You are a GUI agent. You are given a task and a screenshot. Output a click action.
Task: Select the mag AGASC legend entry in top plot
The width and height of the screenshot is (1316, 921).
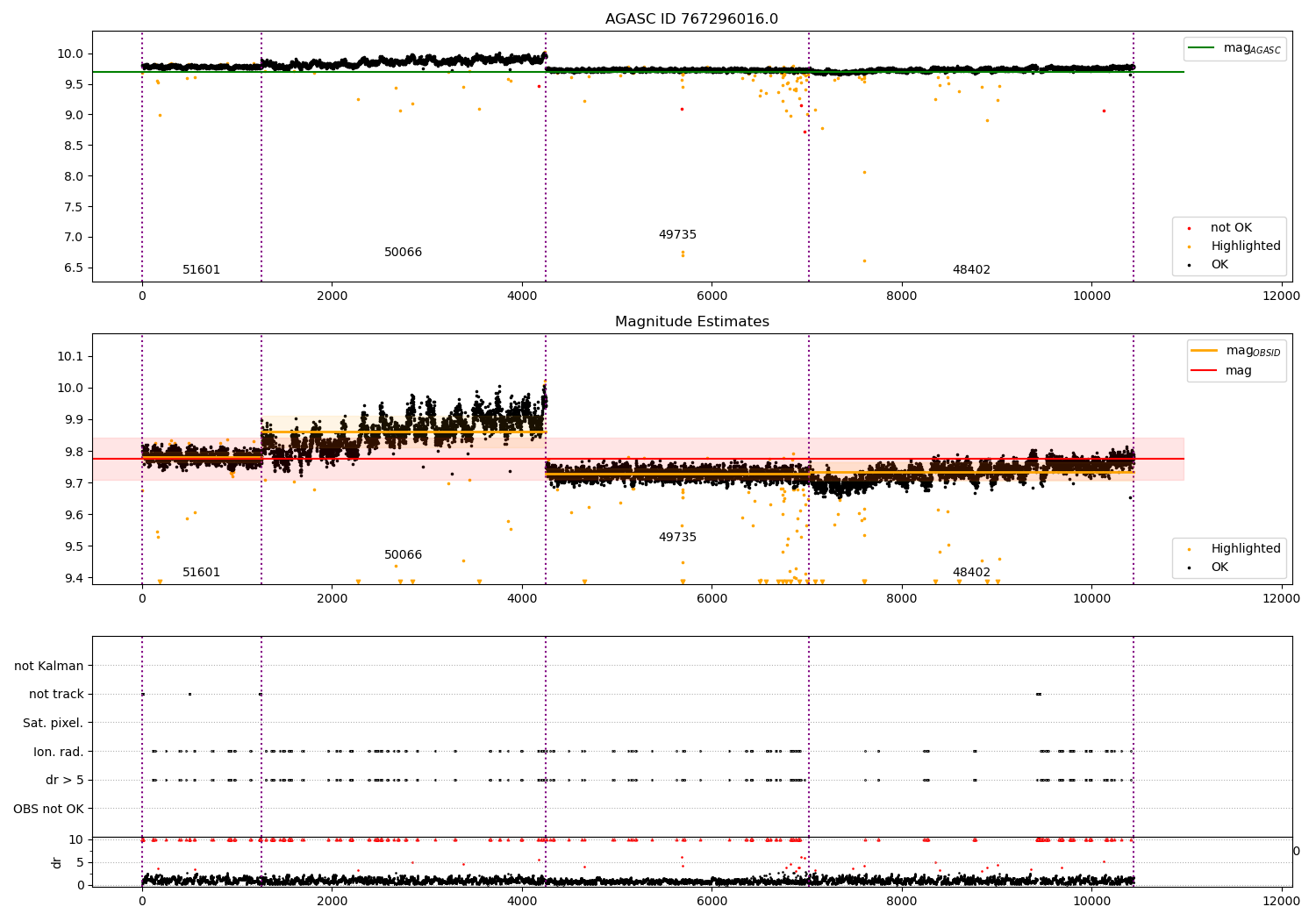click(1234, 49)
